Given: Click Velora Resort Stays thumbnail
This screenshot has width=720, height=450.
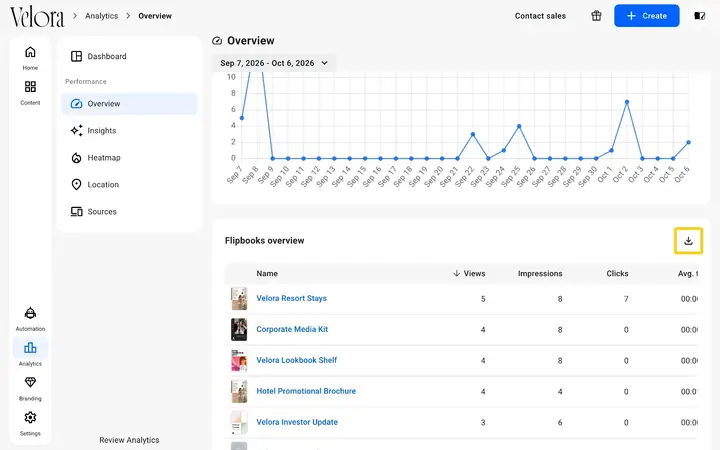Looking at the screenshot, I should coord(239,298).
